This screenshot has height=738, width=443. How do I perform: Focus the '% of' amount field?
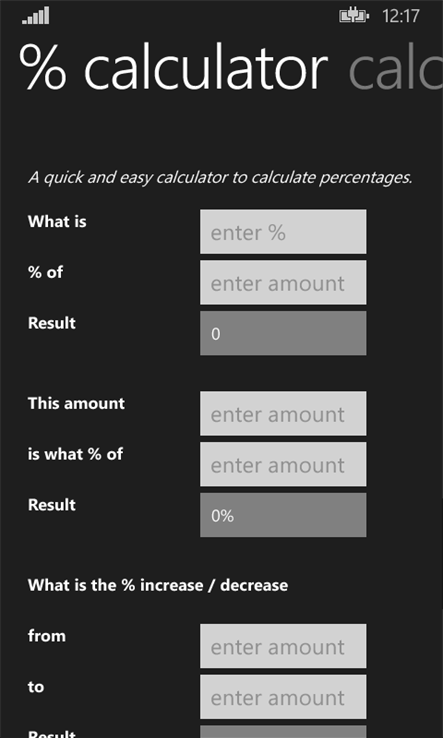click(283, 282)
